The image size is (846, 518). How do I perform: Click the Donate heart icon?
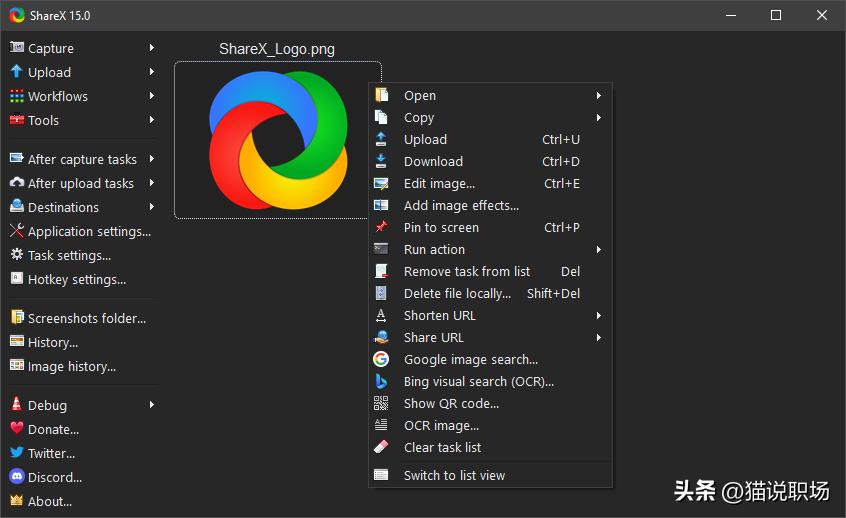[17, 429]
